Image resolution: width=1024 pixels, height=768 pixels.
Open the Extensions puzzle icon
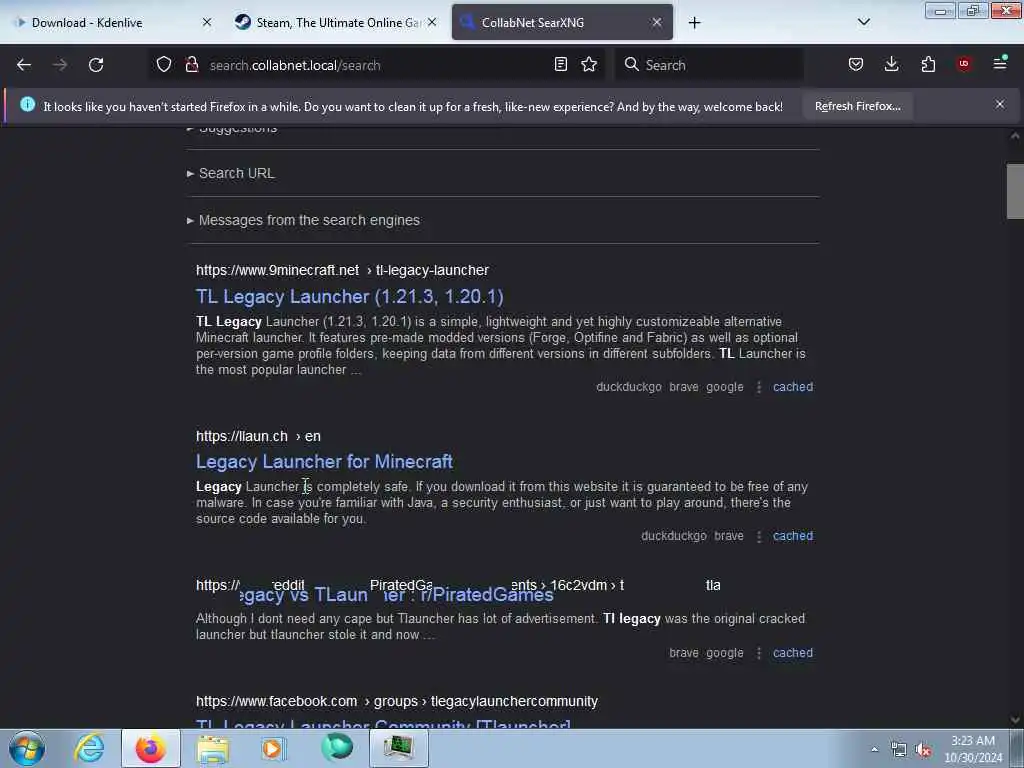(928, 64)
